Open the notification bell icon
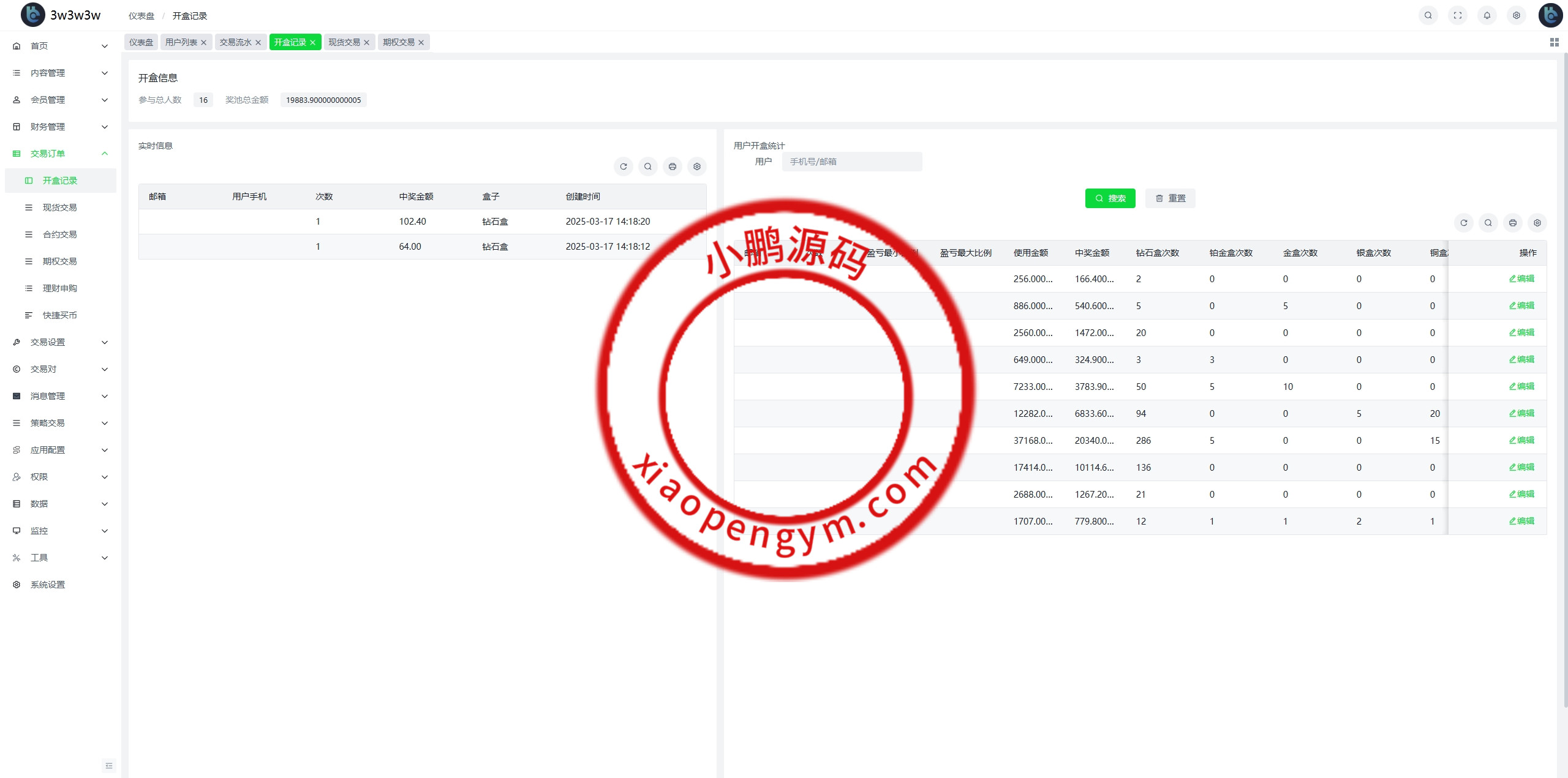The width and height of the screenshot is (1568, 778). coord(1487,15)
